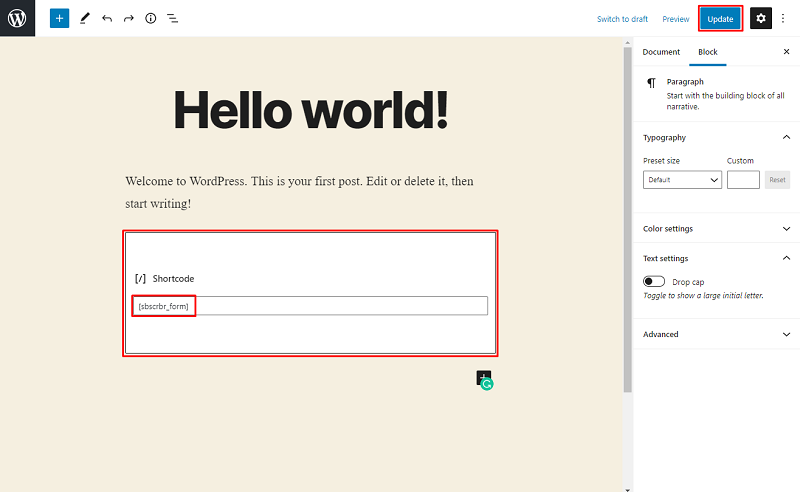Click the Grammarly green icon

tap(487, 384)
